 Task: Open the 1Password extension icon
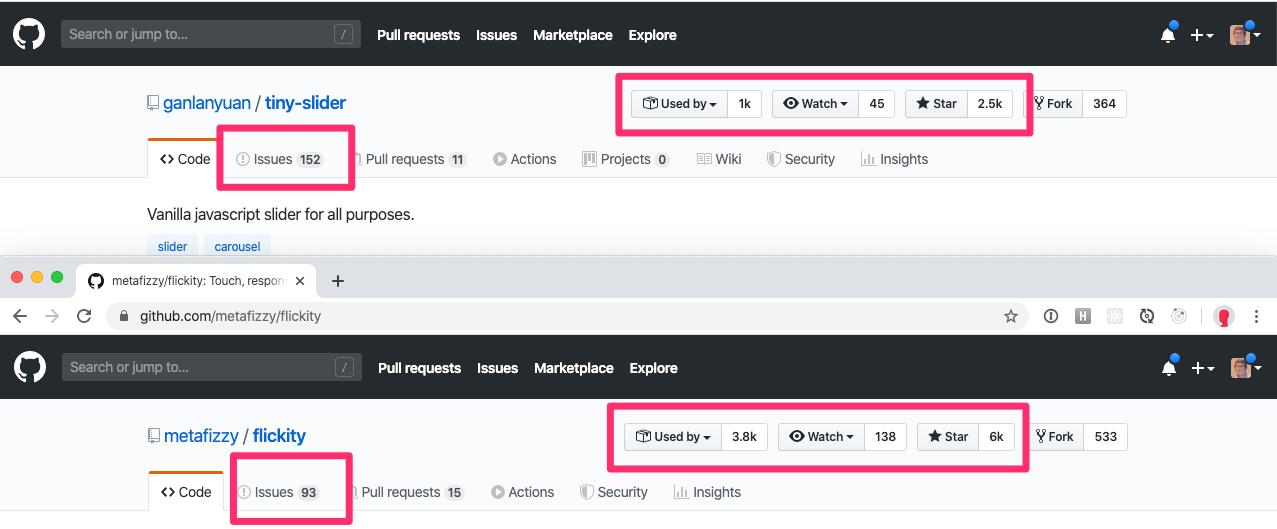[x=1051, y=316]
